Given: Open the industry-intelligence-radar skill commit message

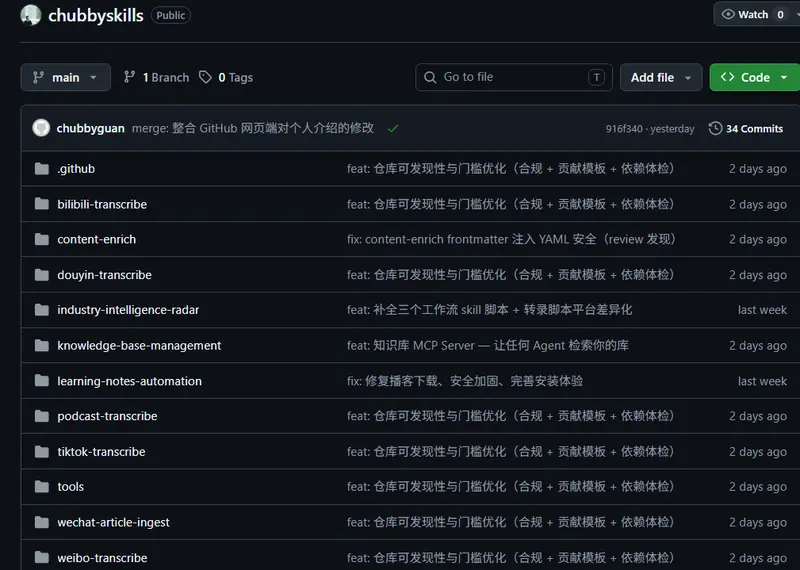Looking at the screenshot, I should point(489,310).
